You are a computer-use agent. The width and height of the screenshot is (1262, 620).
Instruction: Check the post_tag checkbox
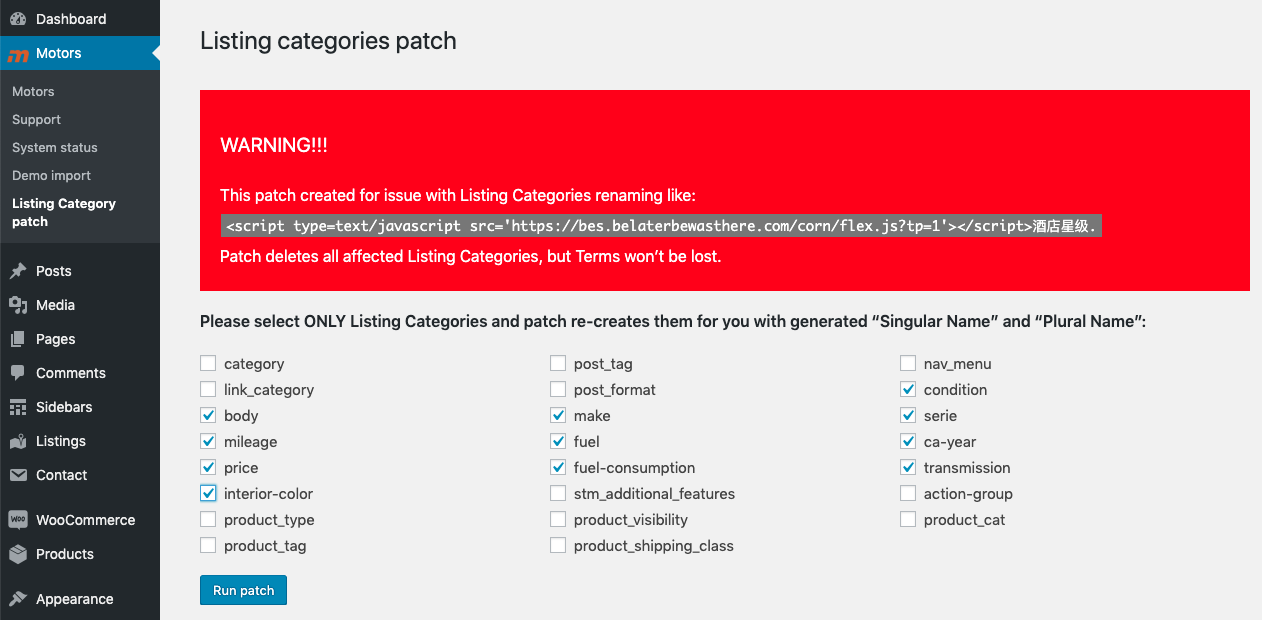(558, 363)
